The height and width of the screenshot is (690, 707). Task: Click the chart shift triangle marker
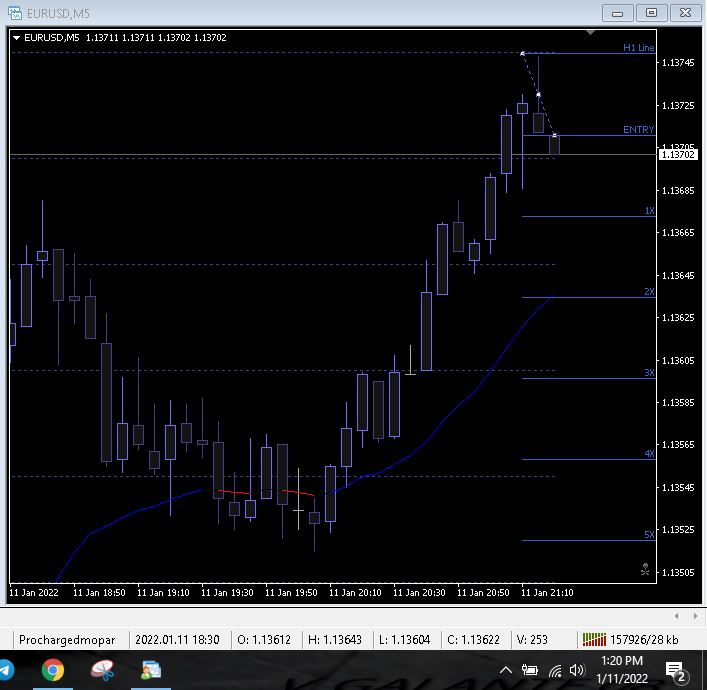[590, 32]
